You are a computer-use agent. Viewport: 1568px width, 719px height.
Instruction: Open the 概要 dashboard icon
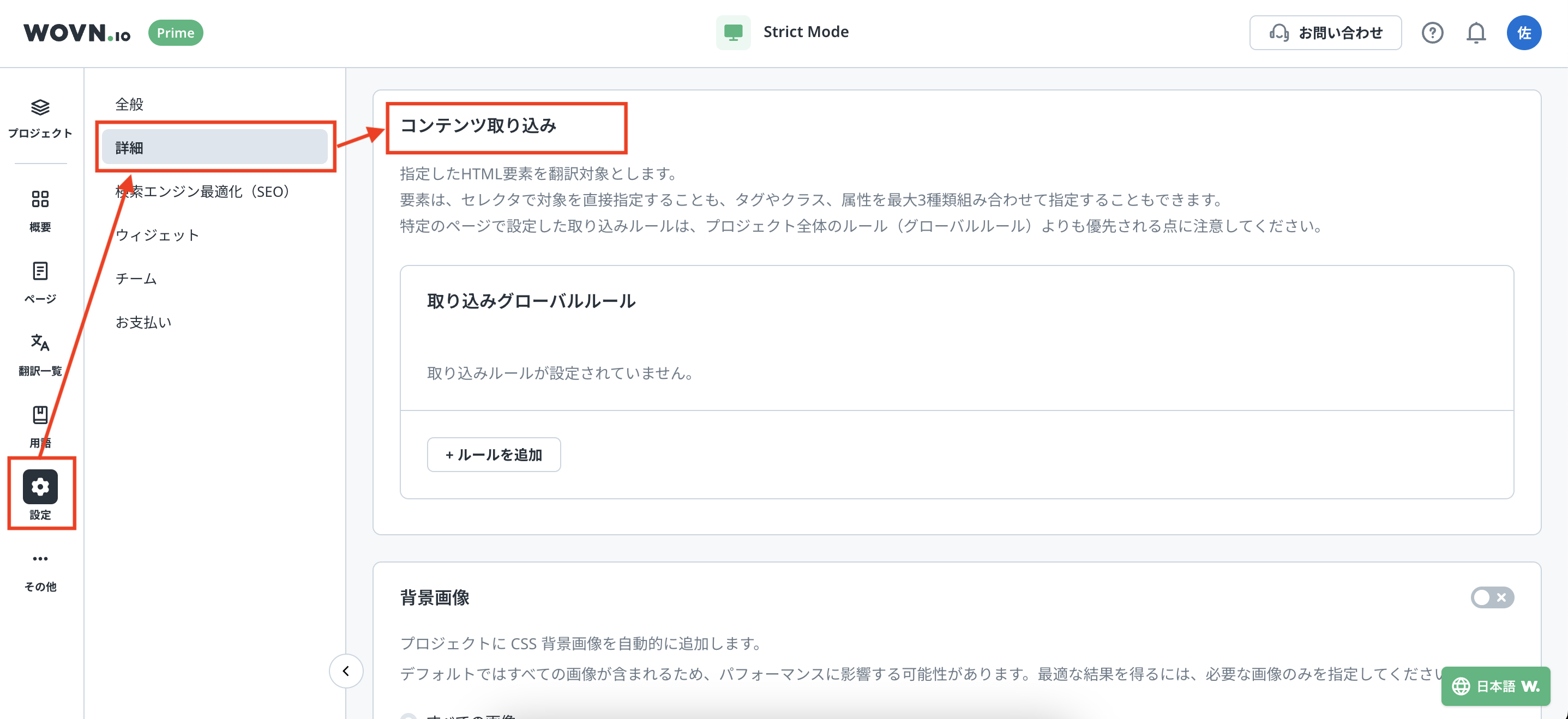point(40,199)
